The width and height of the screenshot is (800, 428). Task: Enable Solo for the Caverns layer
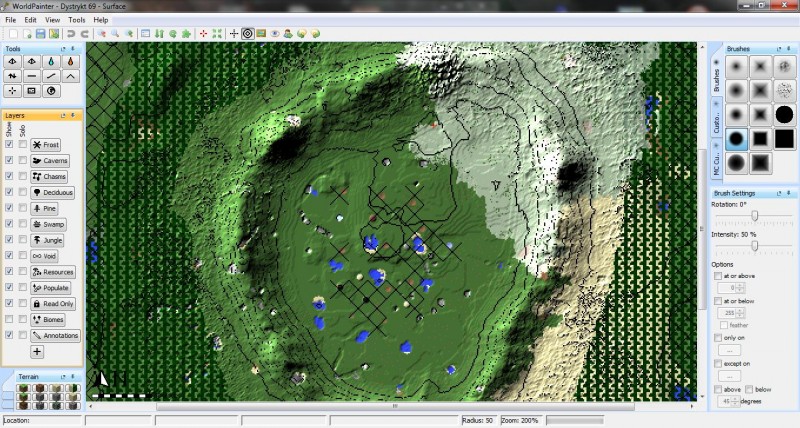pyautogui.click(x=22, y=160)
